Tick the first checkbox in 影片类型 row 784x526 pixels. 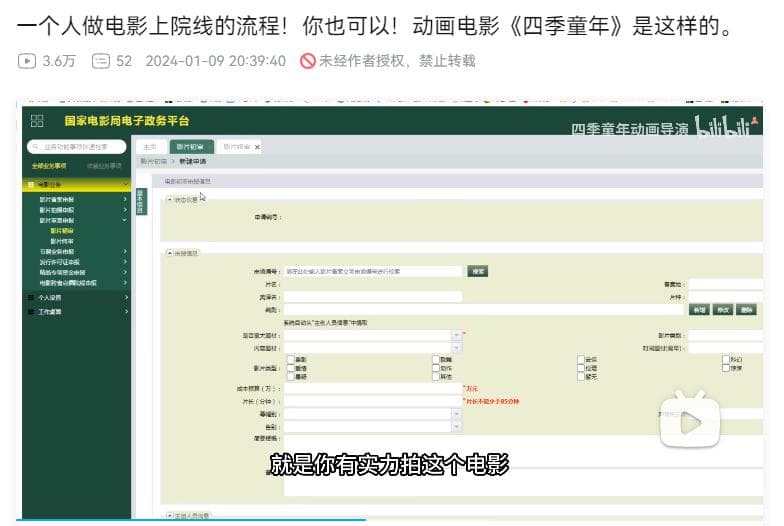click(x=290, y=358)
